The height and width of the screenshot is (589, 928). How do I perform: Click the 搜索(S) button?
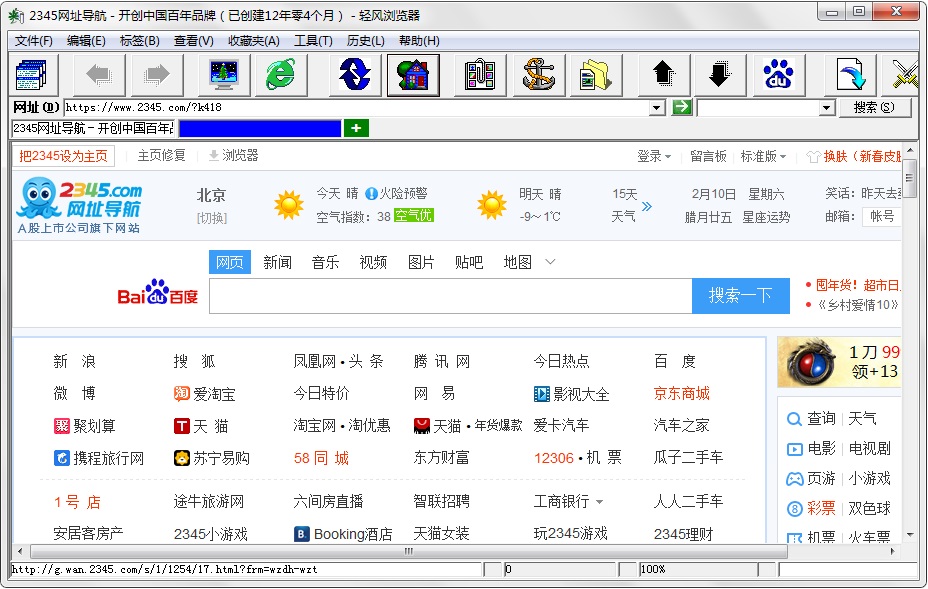point(874,108)
